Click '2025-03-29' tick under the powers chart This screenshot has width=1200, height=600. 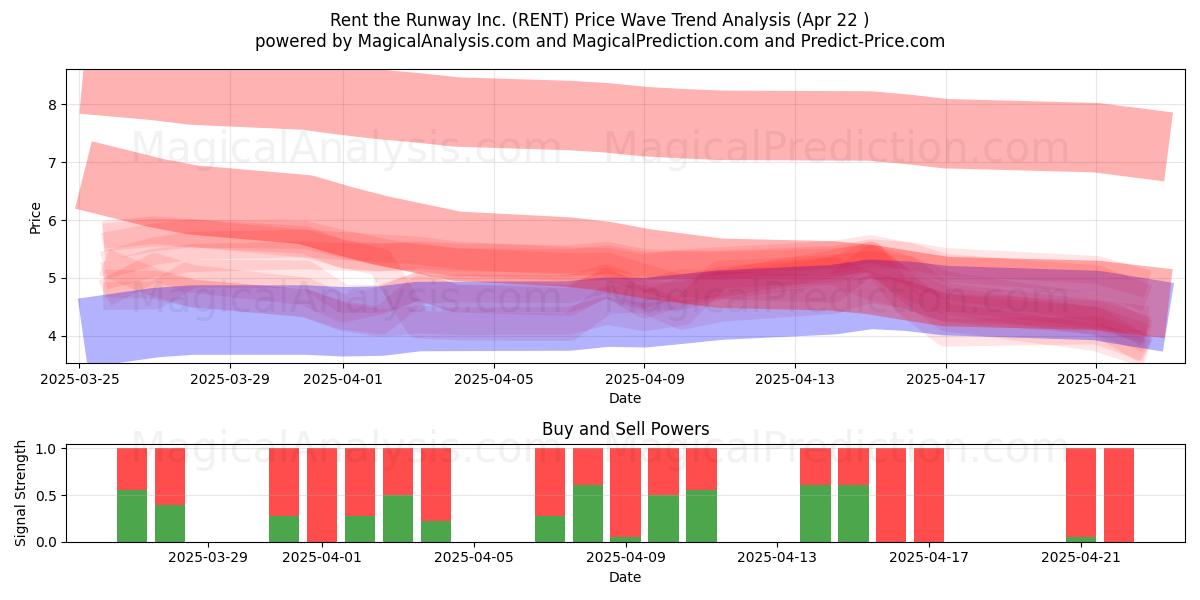pos(208,558)
